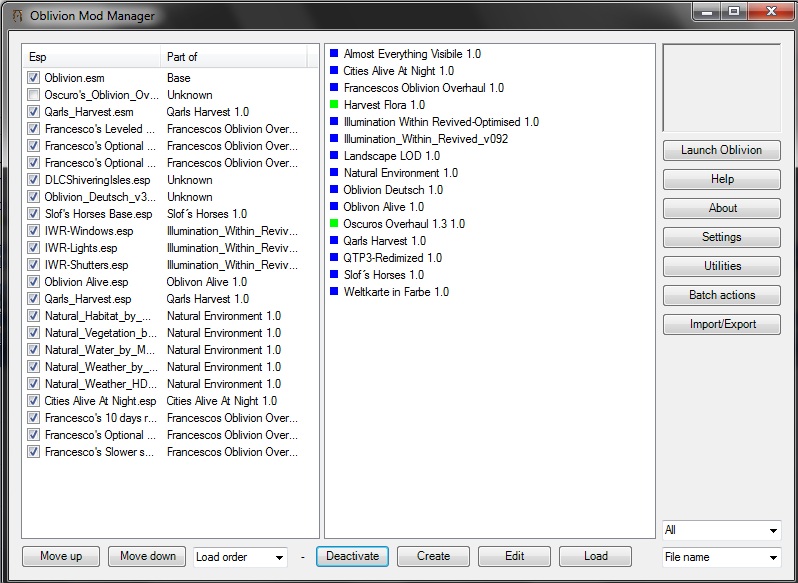Click the blue square beside Slof's Horses 1.0
Viewport: 798px width, 583px height.
pyautogui.click(x=335, y=275)
